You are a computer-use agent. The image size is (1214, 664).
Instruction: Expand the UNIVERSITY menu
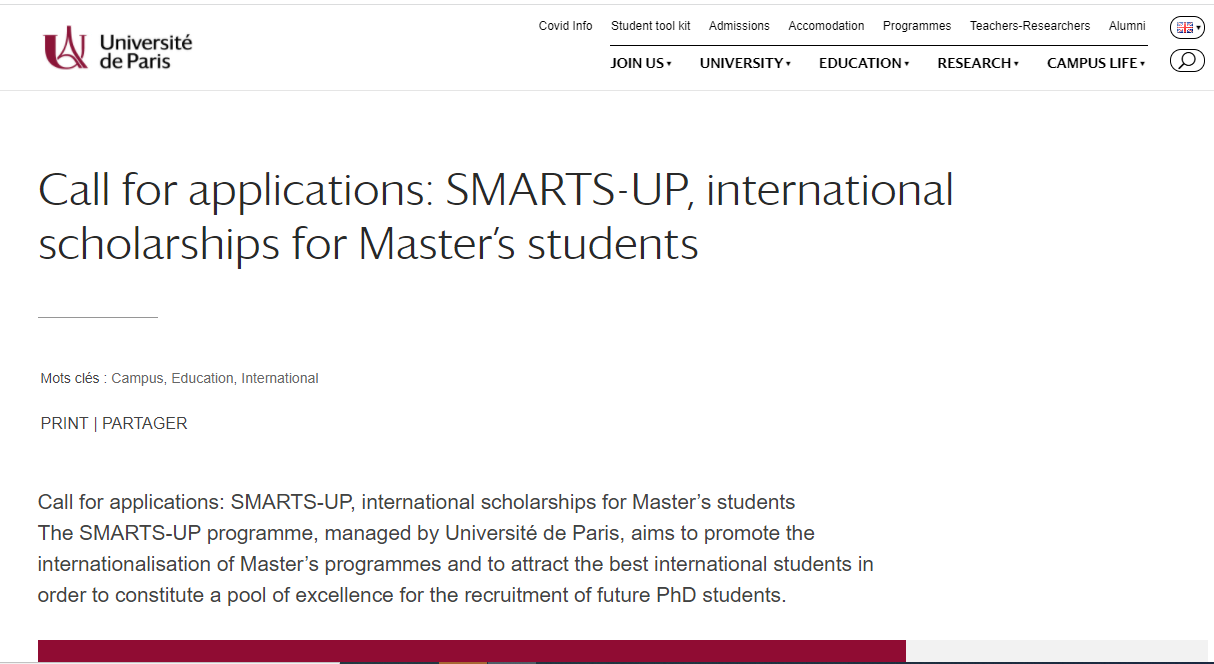point(745,63)
